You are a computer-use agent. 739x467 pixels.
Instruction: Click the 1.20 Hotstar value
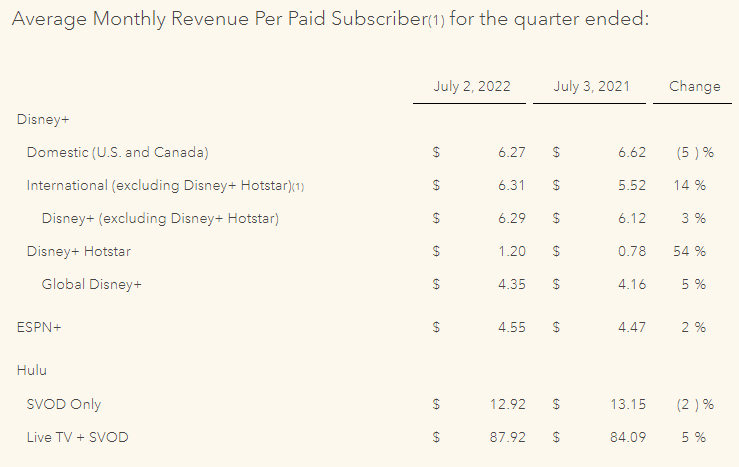click(512, 251)
